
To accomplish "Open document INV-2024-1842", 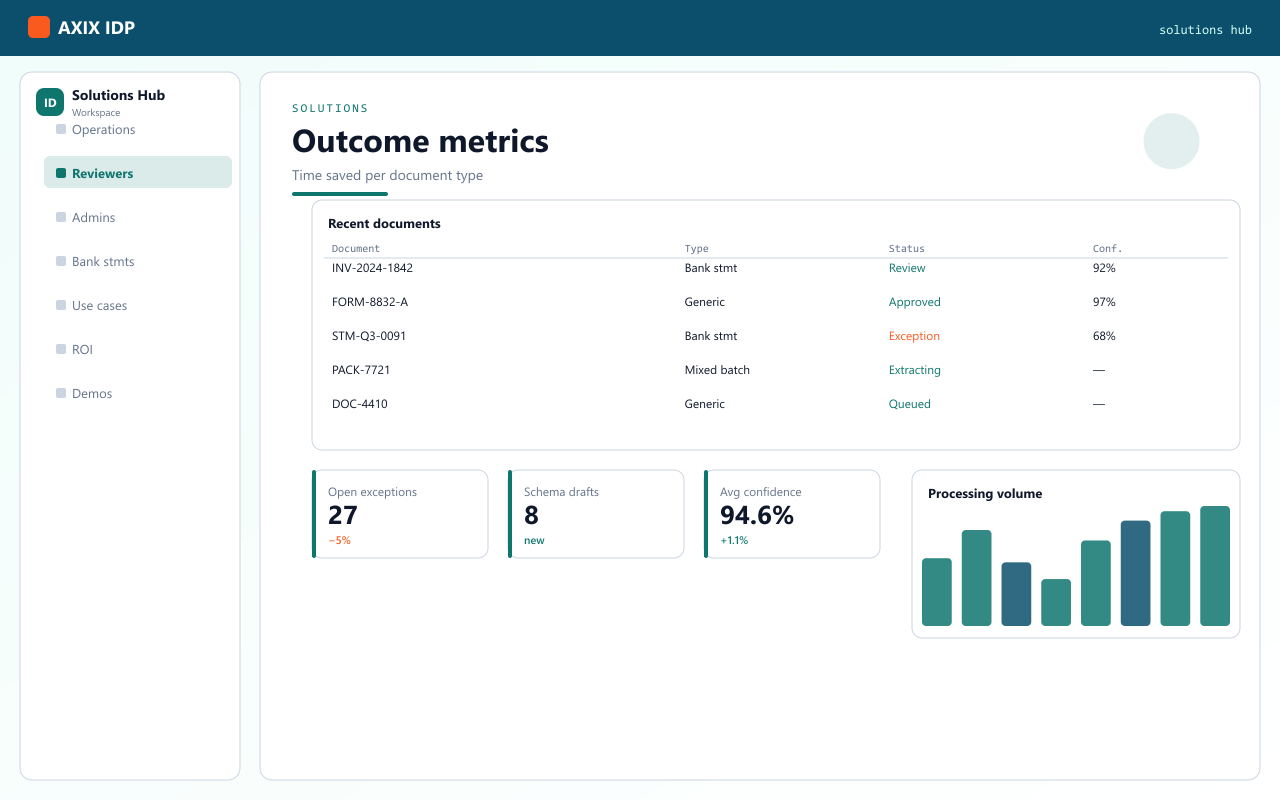I will (x=372, y=268).
